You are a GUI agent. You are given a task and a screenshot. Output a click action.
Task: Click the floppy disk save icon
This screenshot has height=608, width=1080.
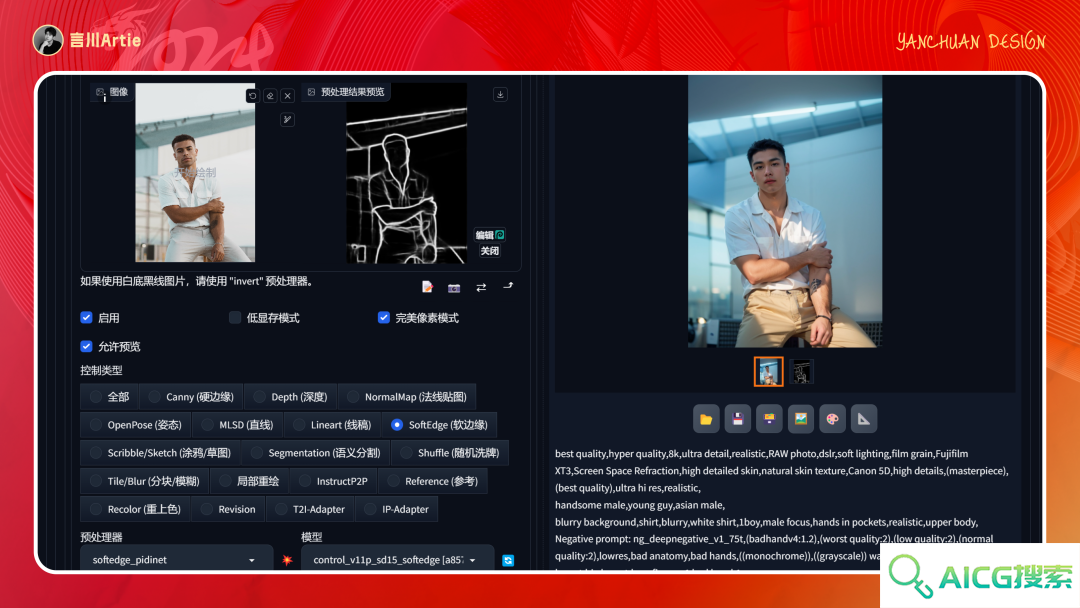click(x=738, y=419)
